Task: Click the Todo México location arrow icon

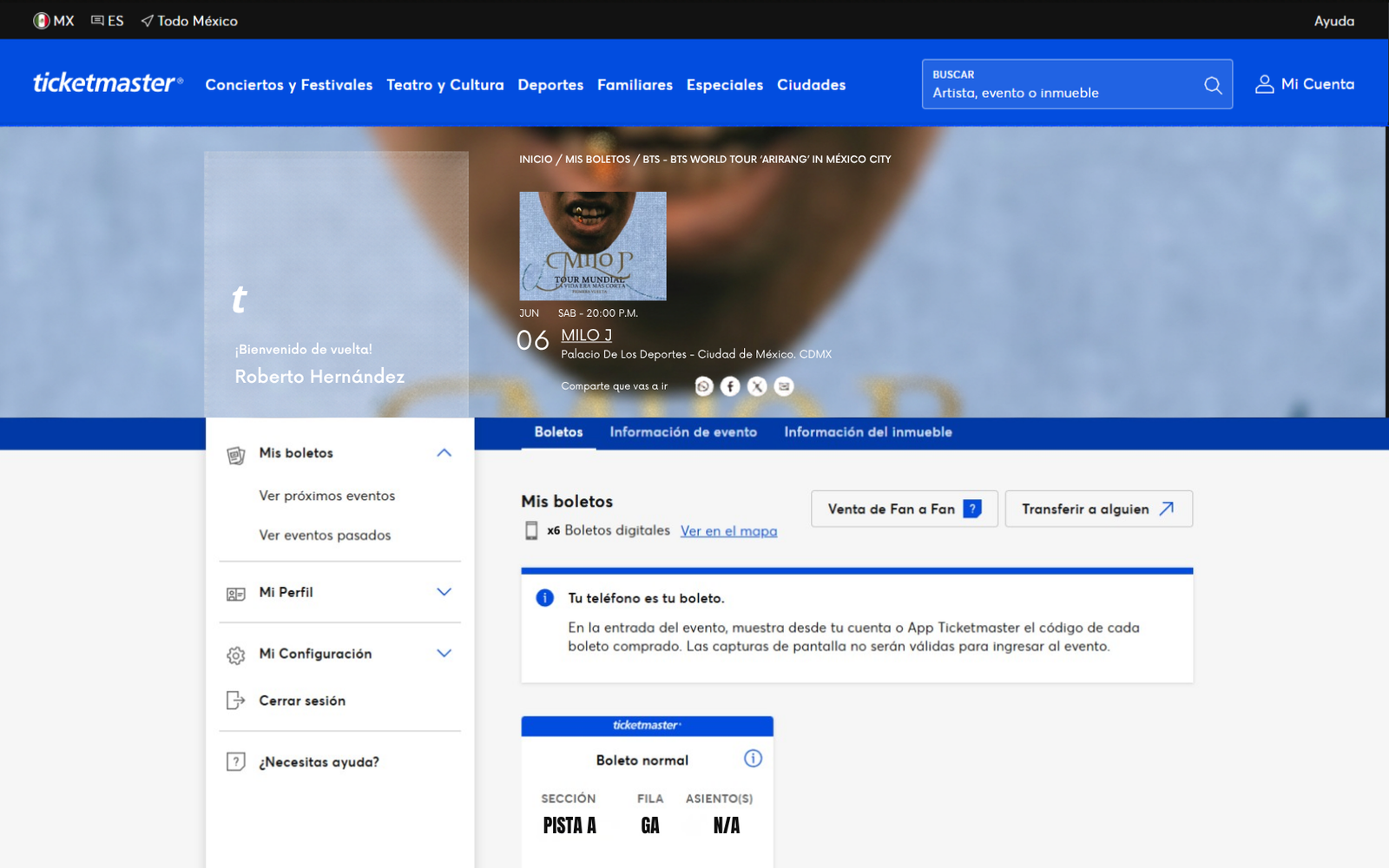Action: point(148,21)
